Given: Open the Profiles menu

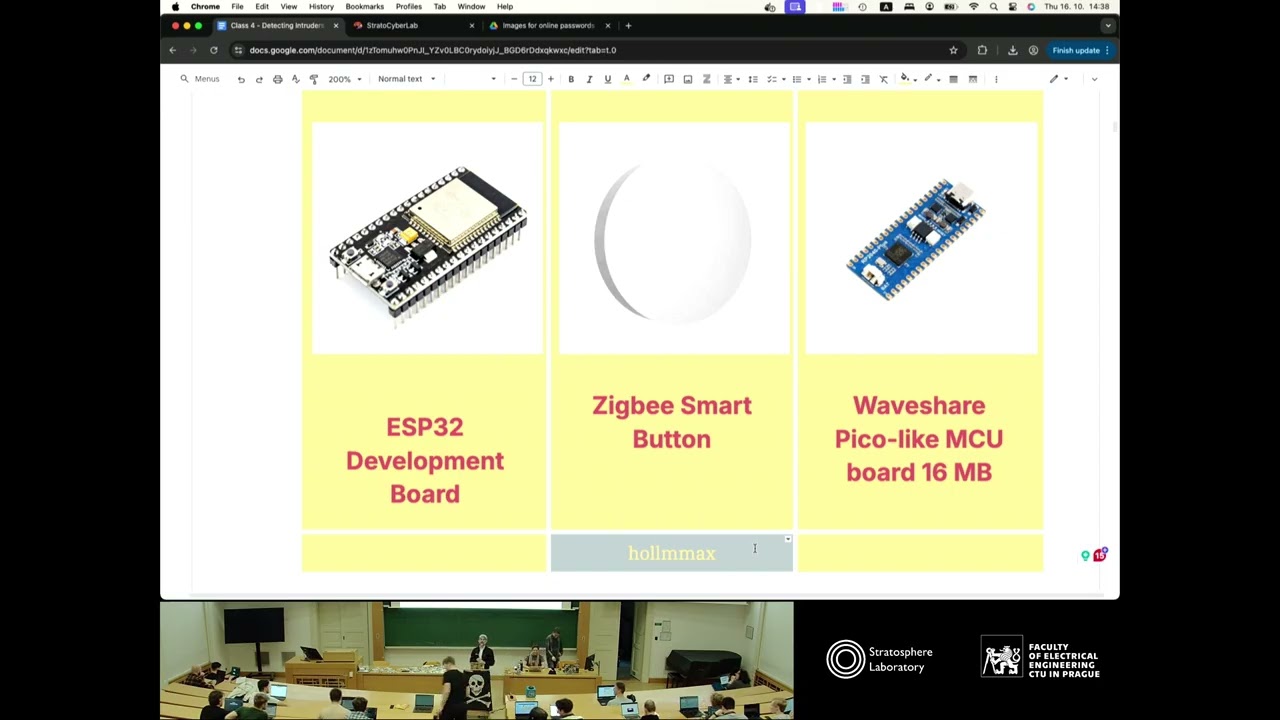Looking at the screenshot, I should pos(408,7).
